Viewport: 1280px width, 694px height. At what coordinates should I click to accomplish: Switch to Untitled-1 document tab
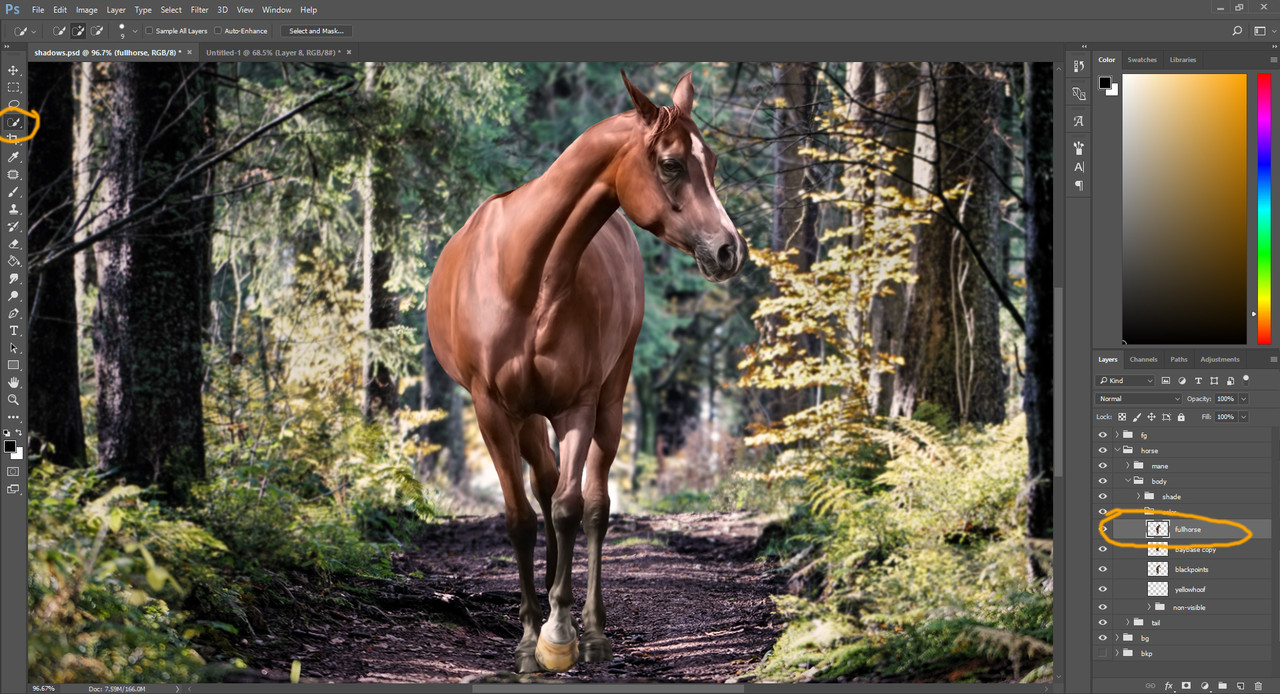click(272, 52)
